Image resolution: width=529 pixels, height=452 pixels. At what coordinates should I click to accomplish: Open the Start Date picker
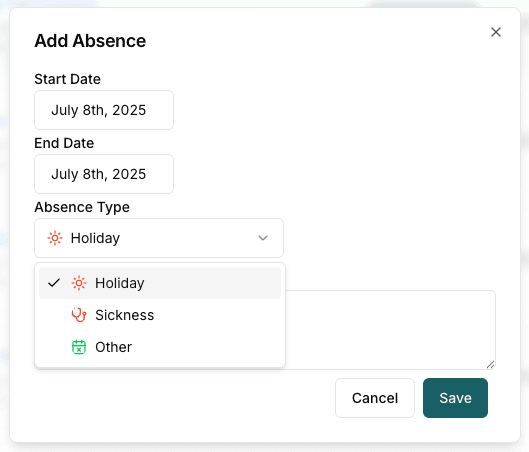click(x=104, y=110)
